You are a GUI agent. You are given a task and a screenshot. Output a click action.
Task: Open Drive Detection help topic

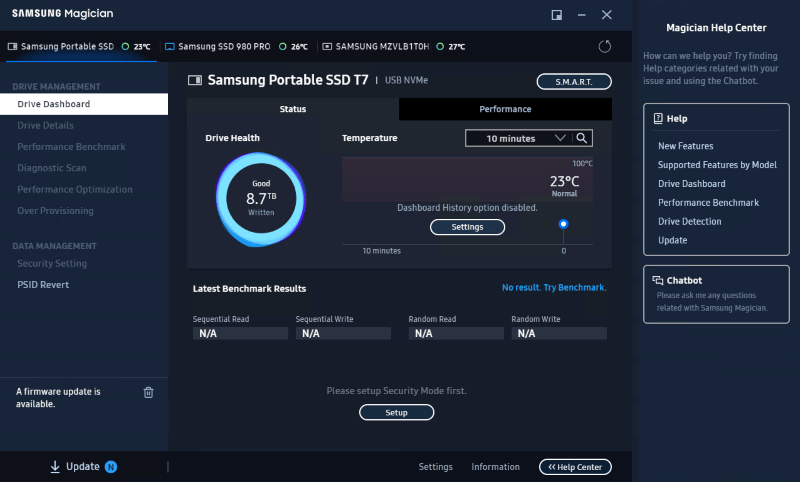tap(689, 221)
